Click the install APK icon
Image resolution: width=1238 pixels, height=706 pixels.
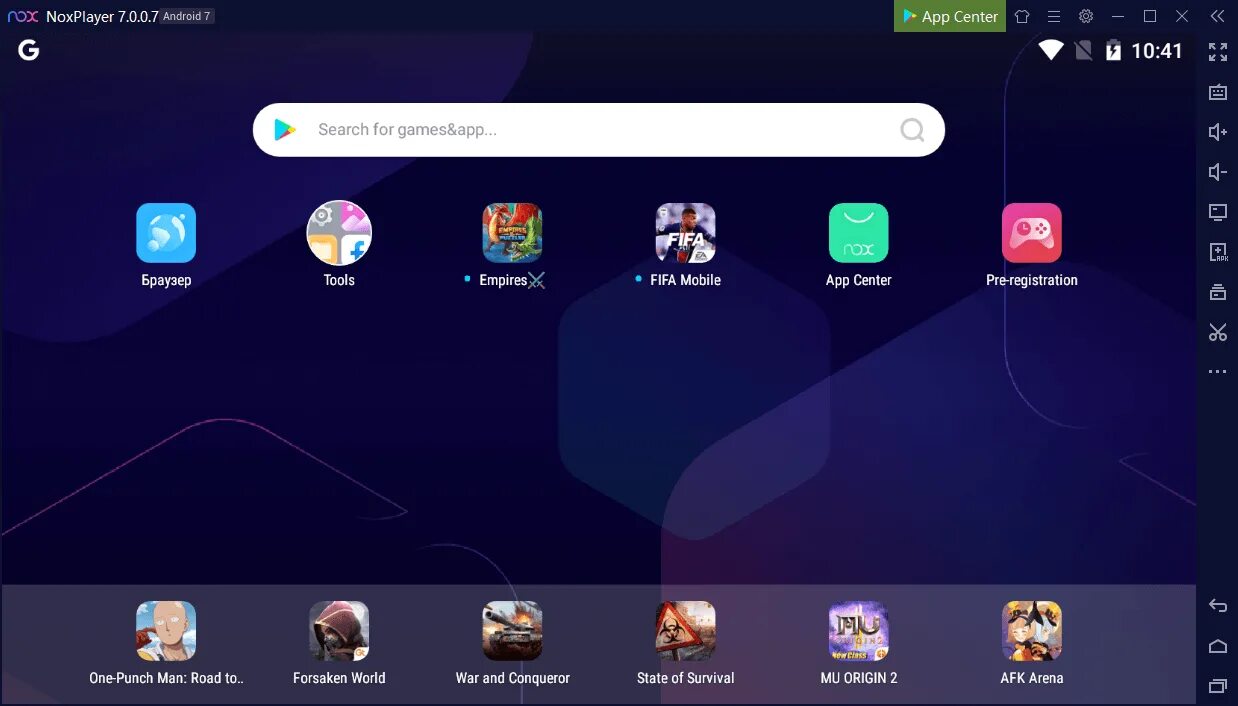pyautogui.click(x=1217, y=252)
